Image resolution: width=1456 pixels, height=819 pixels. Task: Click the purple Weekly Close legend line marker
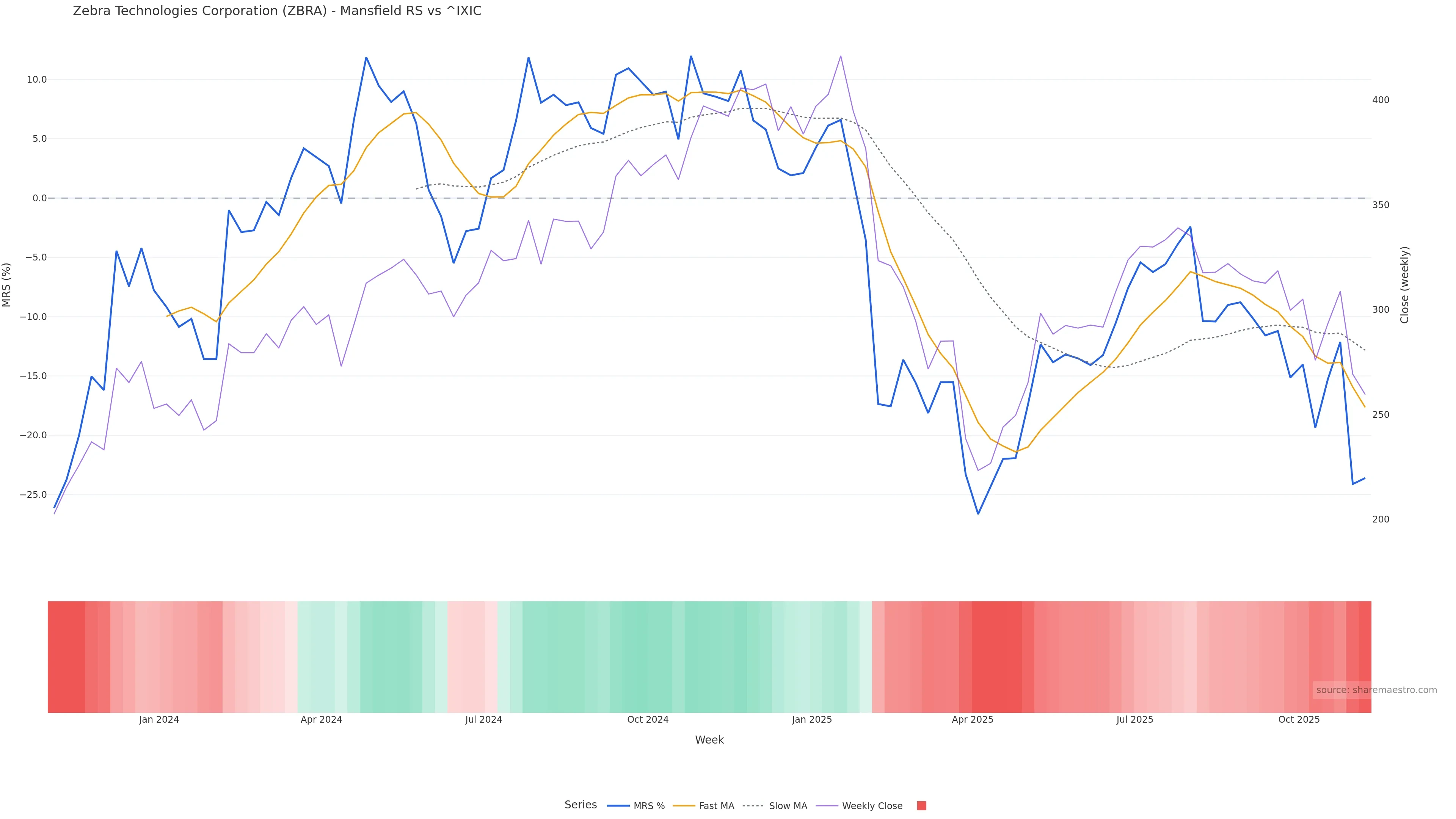coord(827,806)
